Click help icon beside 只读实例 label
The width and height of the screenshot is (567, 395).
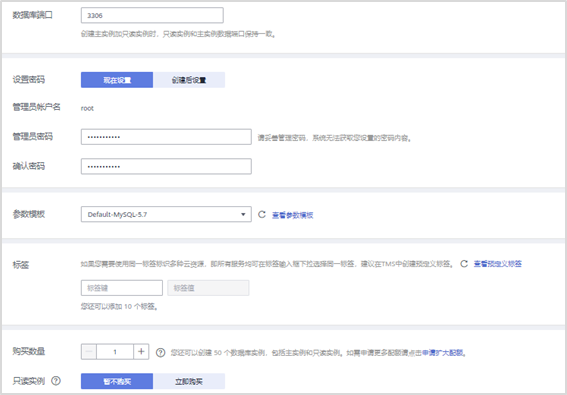click(56, 381)
